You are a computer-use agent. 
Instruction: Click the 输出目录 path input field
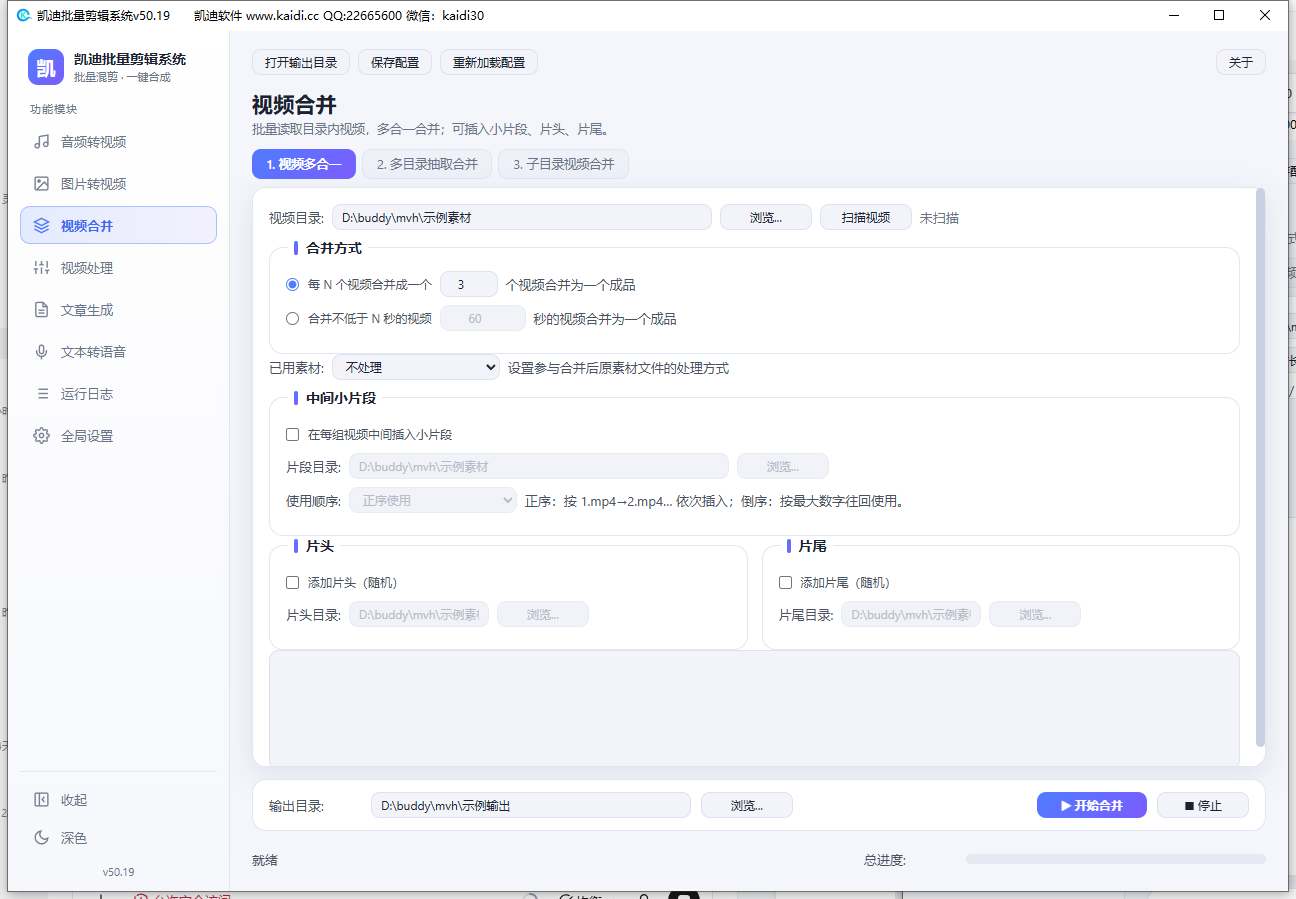[531, 805]
